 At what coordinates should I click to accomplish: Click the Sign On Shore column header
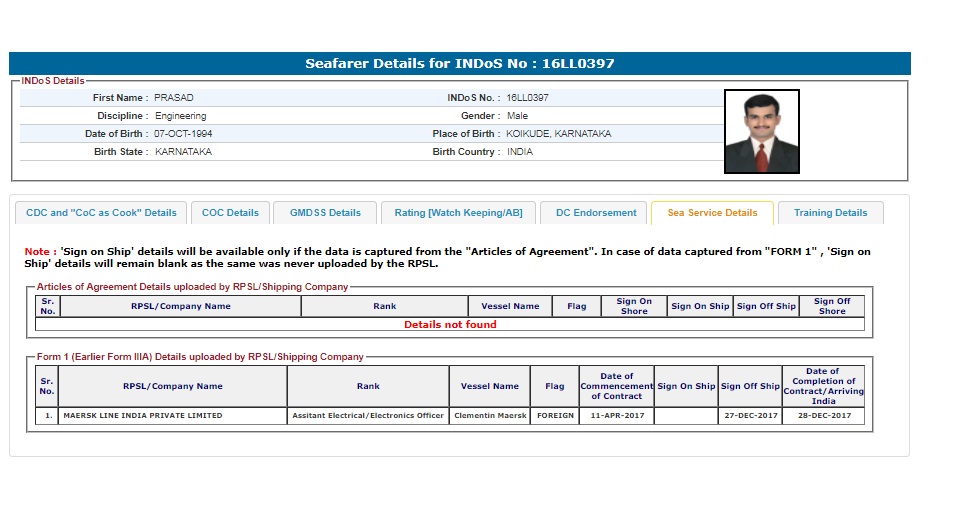tap(633, 306)
